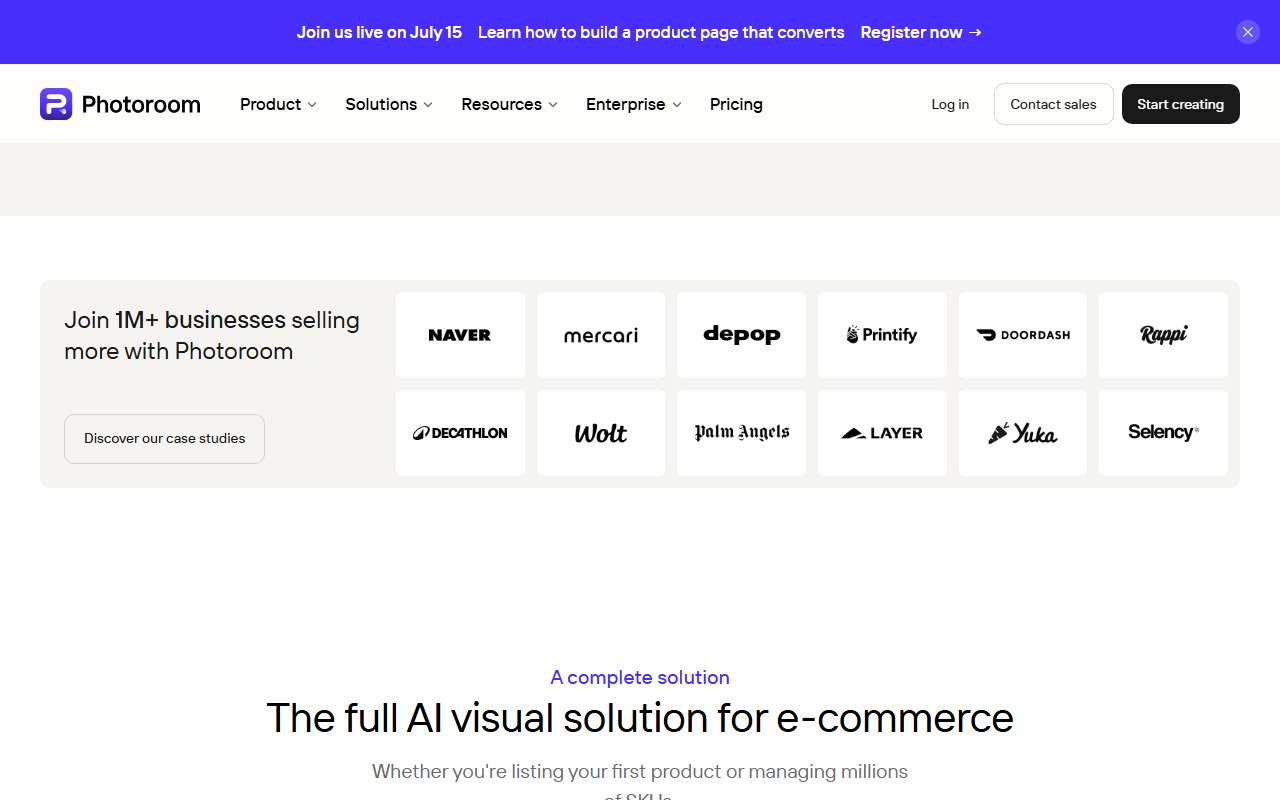Click the Photoroom logo icon
Viewport: 1280px width, 800px height.
[x=56, y=104]
